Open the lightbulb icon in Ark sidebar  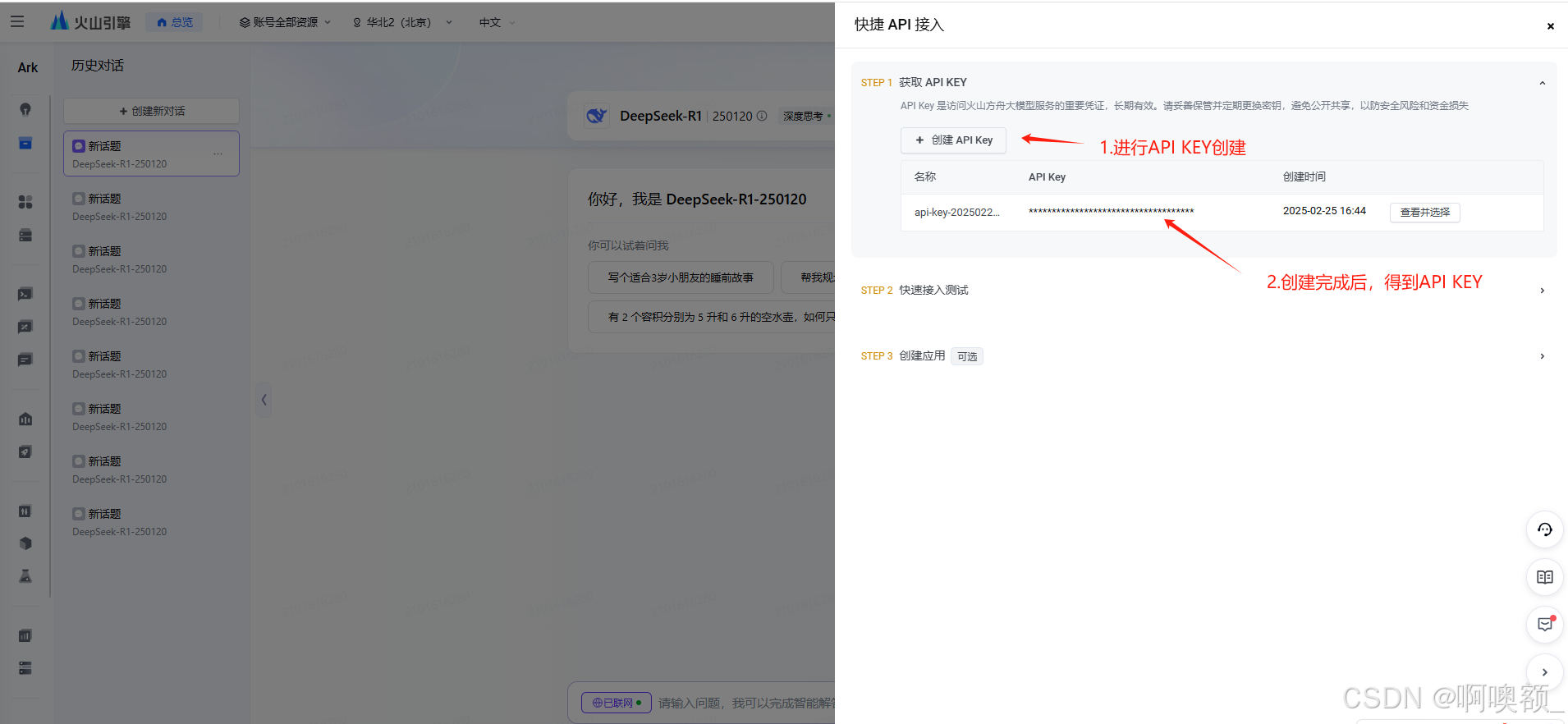[x=25, y=109]
